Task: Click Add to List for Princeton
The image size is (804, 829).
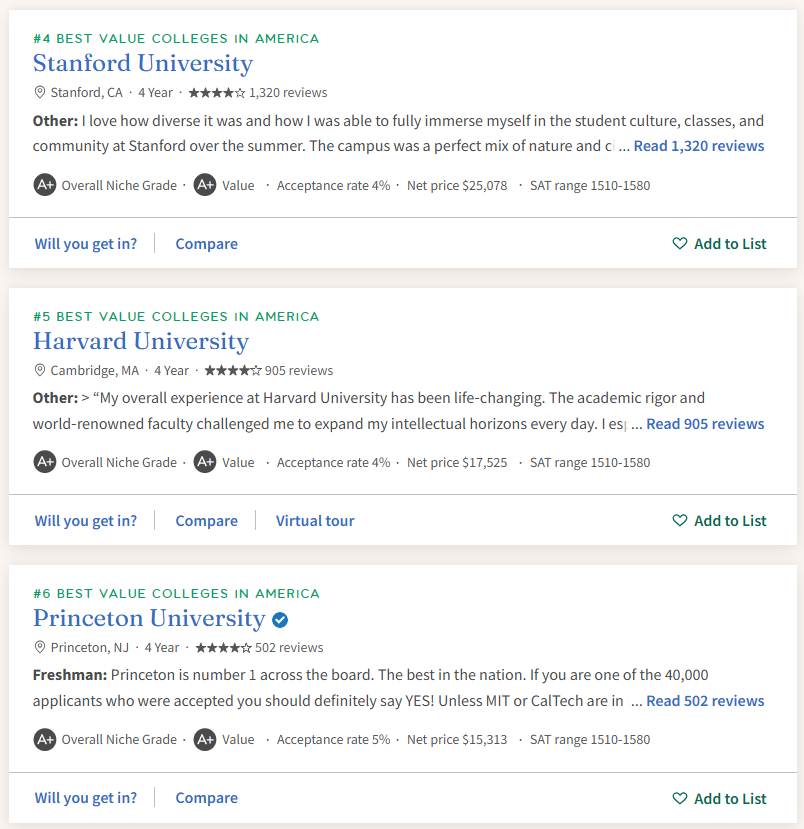Action: (730, 798)
